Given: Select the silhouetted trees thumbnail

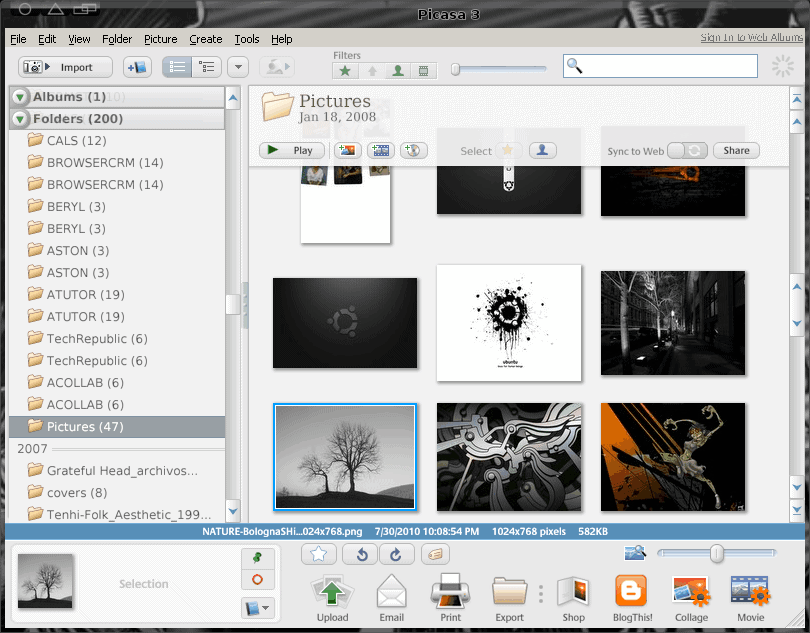Looking at the screenshot, I should tap(345, 457).
